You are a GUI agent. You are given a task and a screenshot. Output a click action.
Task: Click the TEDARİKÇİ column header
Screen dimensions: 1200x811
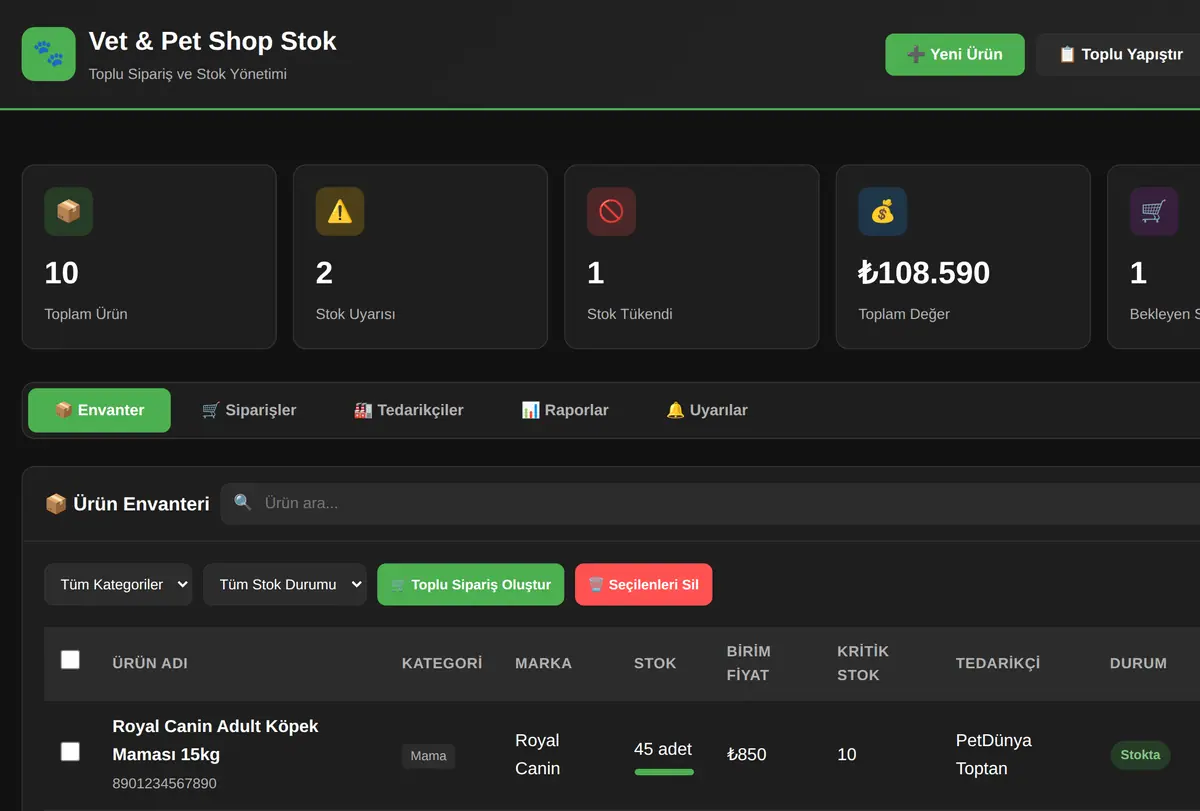pyautogui.click(x=998, y=663)
